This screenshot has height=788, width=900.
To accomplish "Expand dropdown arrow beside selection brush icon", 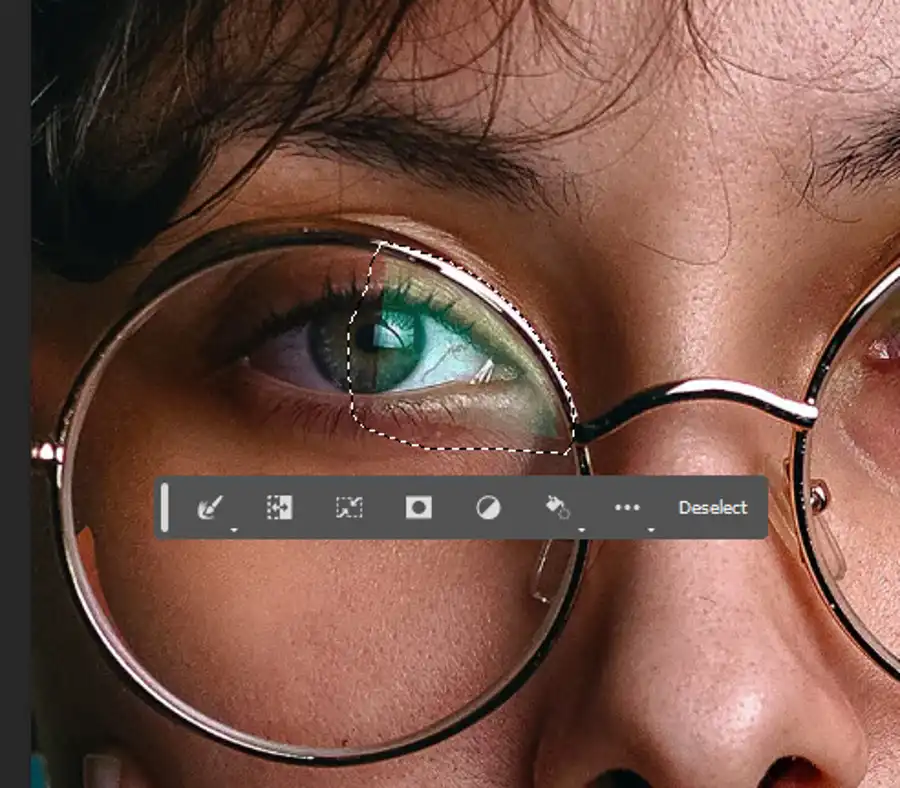I will pos(234,530).
